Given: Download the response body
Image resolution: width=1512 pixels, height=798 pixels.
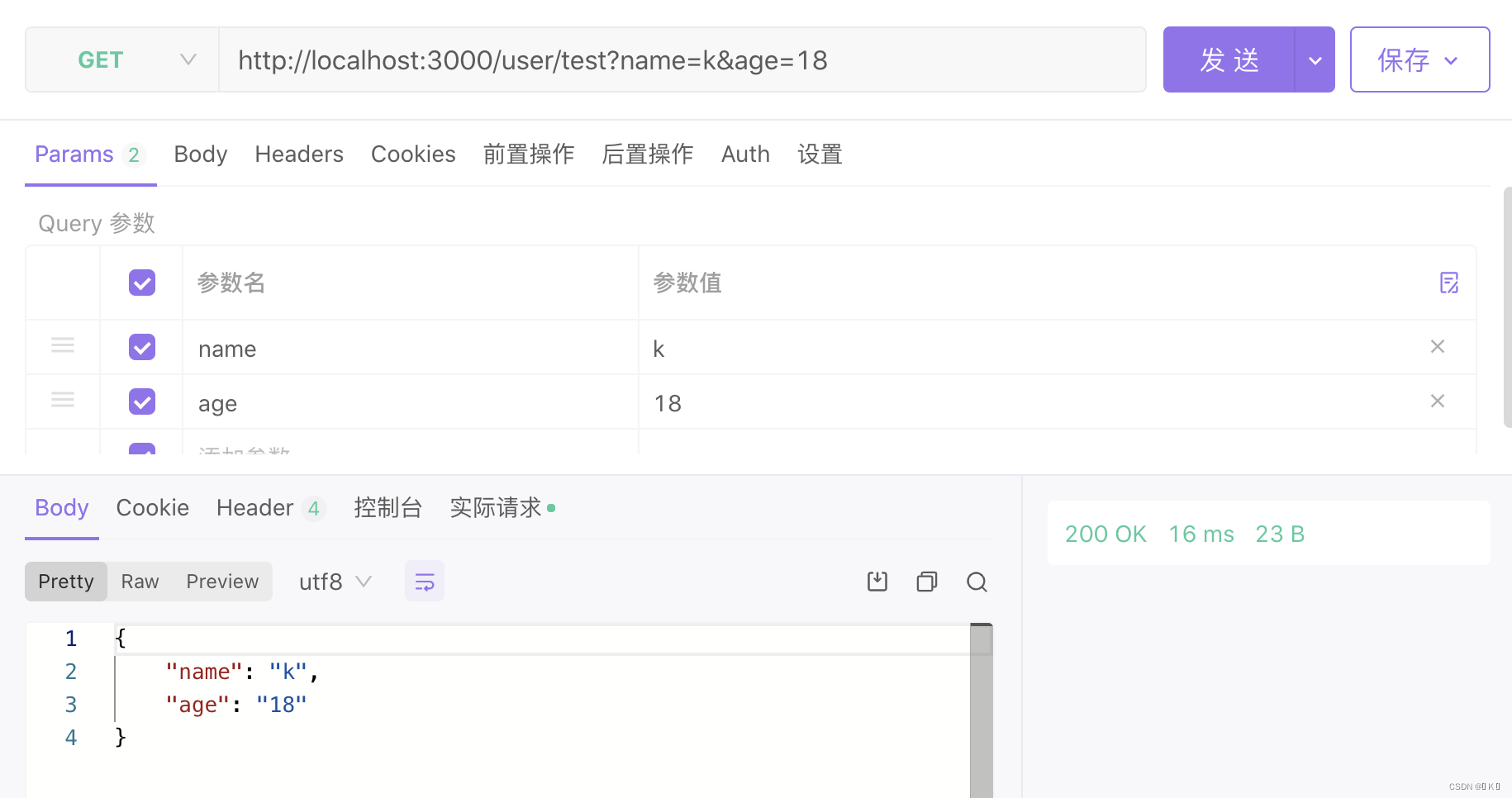Looking at the screenshot, I should 877,581.
